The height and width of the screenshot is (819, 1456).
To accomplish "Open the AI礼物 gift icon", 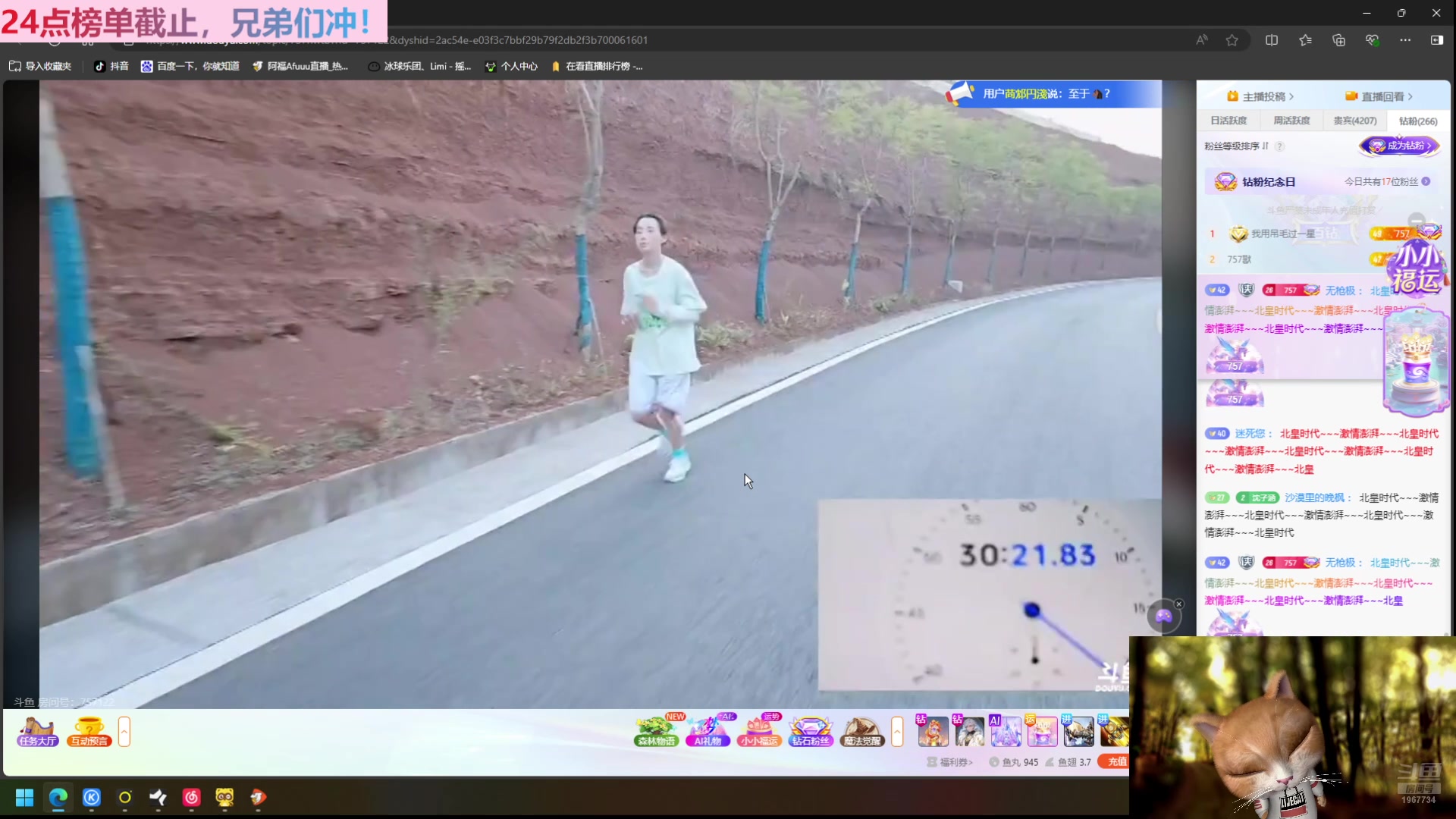I will pyautogui.click(x=708, y=732).
